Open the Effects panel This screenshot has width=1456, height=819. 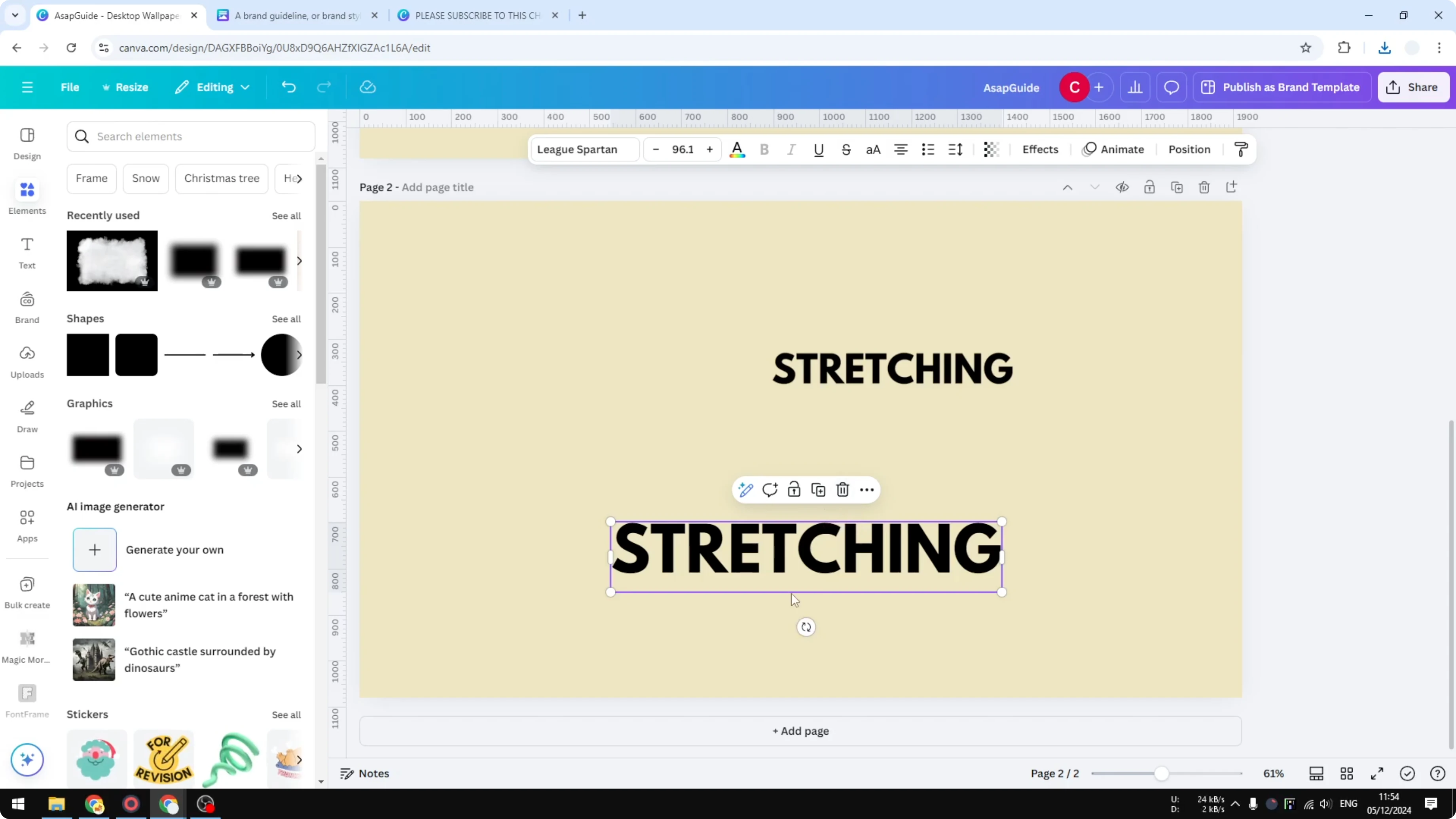(x=1040, y=149)
